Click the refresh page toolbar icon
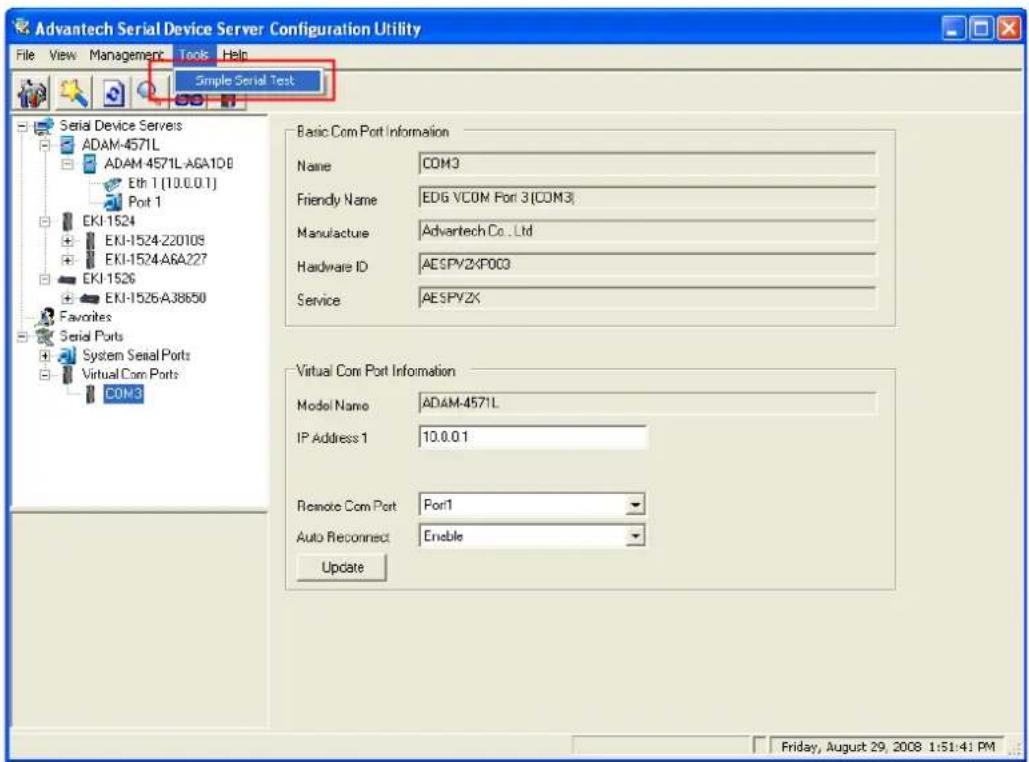The image size is (1029, 762). click(x=114, y=93)
